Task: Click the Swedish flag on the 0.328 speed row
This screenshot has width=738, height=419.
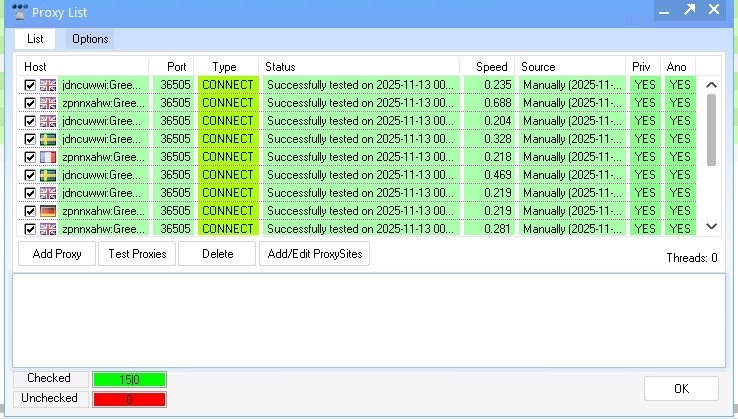Action: click(47, 139)
